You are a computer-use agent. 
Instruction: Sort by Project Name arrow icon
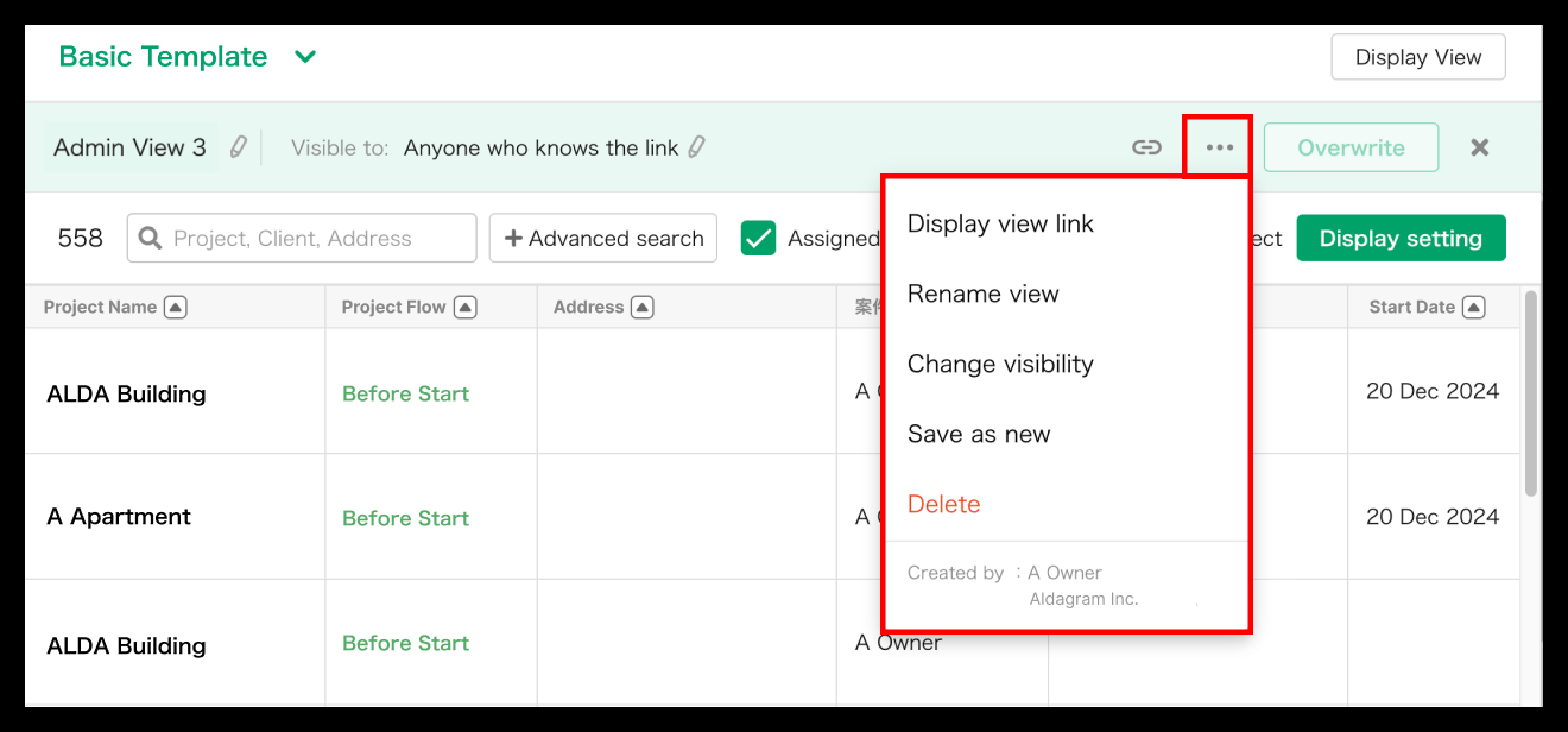tap(175, 307)
